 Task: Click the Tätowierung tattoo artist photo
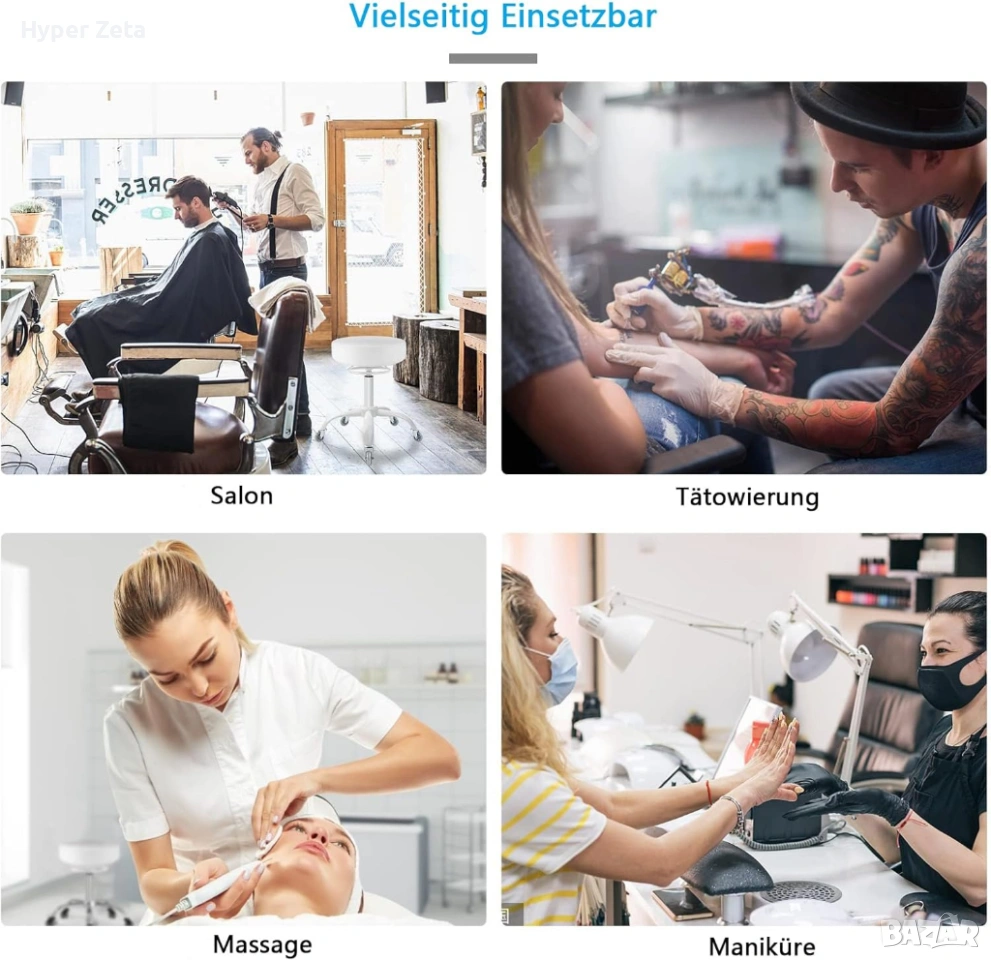(744, 277)
